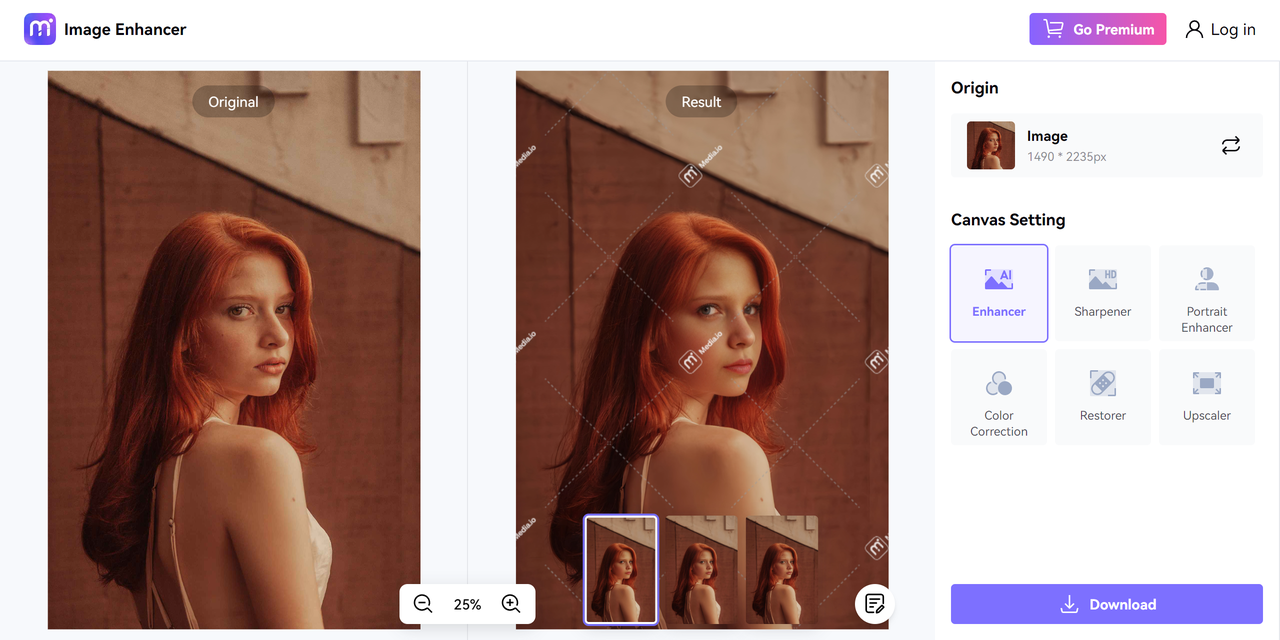The width and height of the screenshot is (1280, 640).
Task: Select the Upscaler tool
Action: 1207,398
